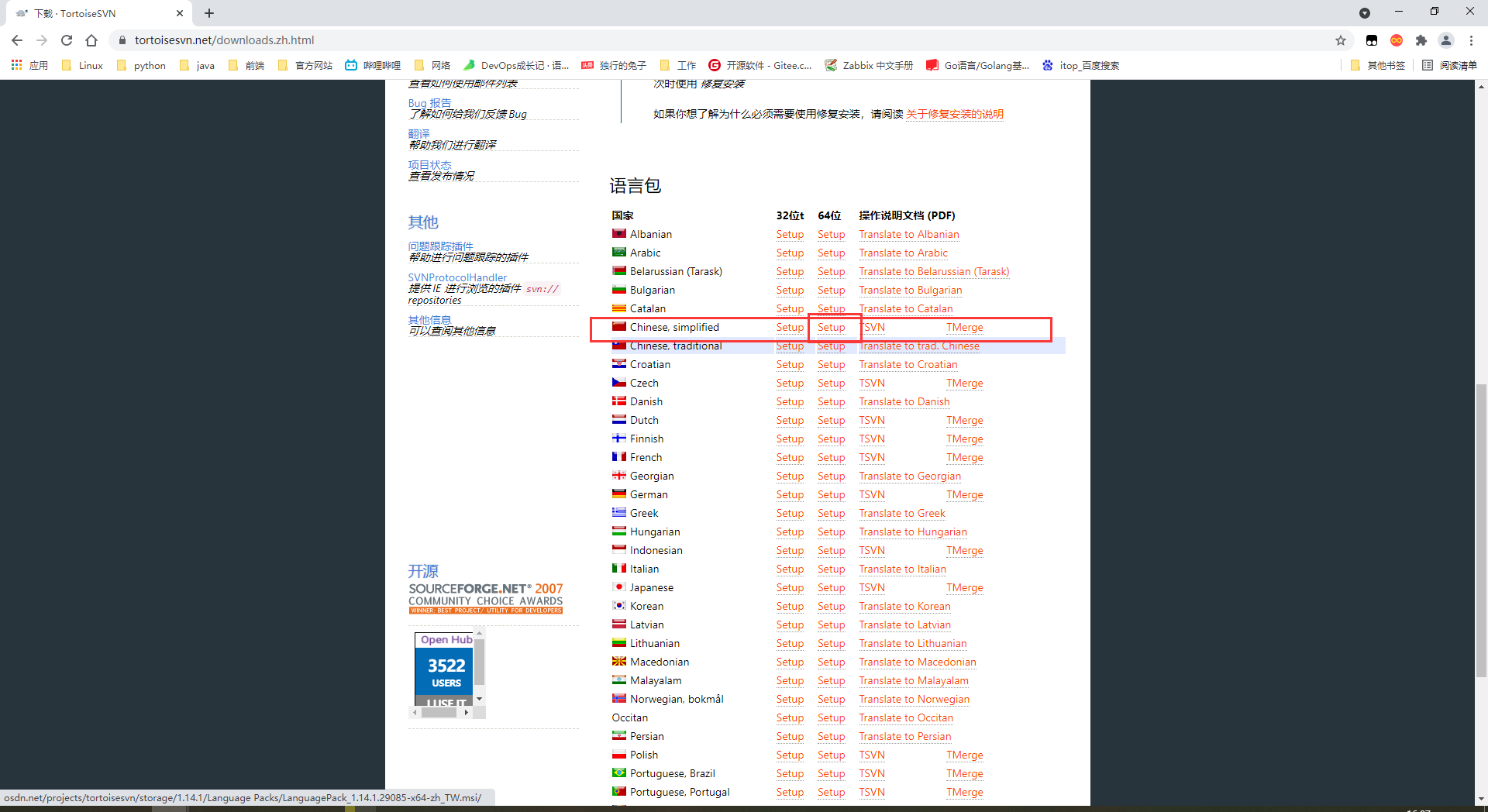Image resolution: width=1488 pixels, height=812 pixels.
Task: Open Translate to Korean link
Action: click(904, 607)
